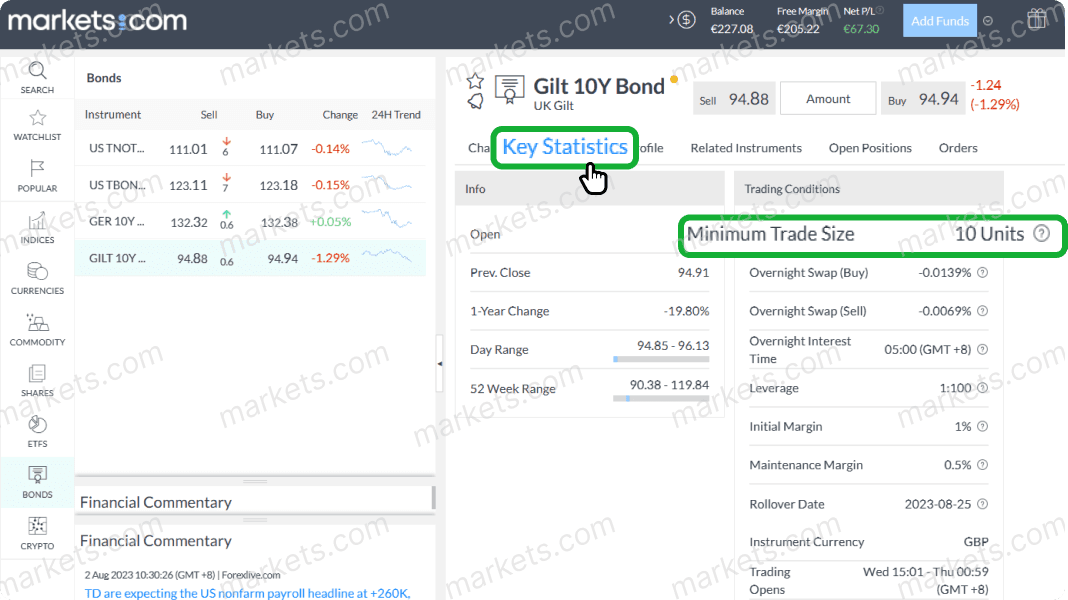Expand the account balance details chevron
1068x600 pixels.
click(x=671, y=18)
